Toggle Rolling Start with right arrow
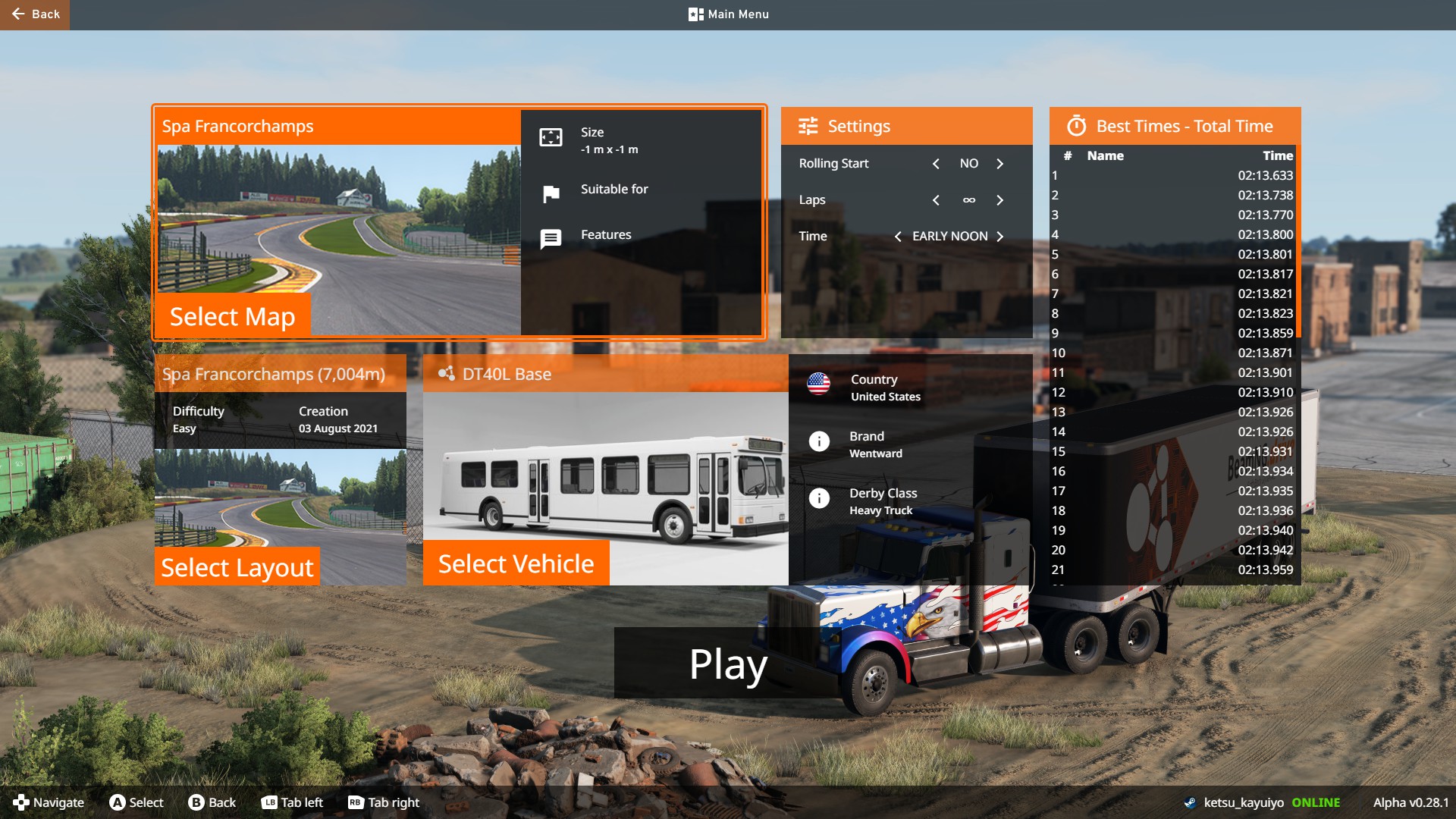The image size is (1456, 819). (x=999, y=164)
